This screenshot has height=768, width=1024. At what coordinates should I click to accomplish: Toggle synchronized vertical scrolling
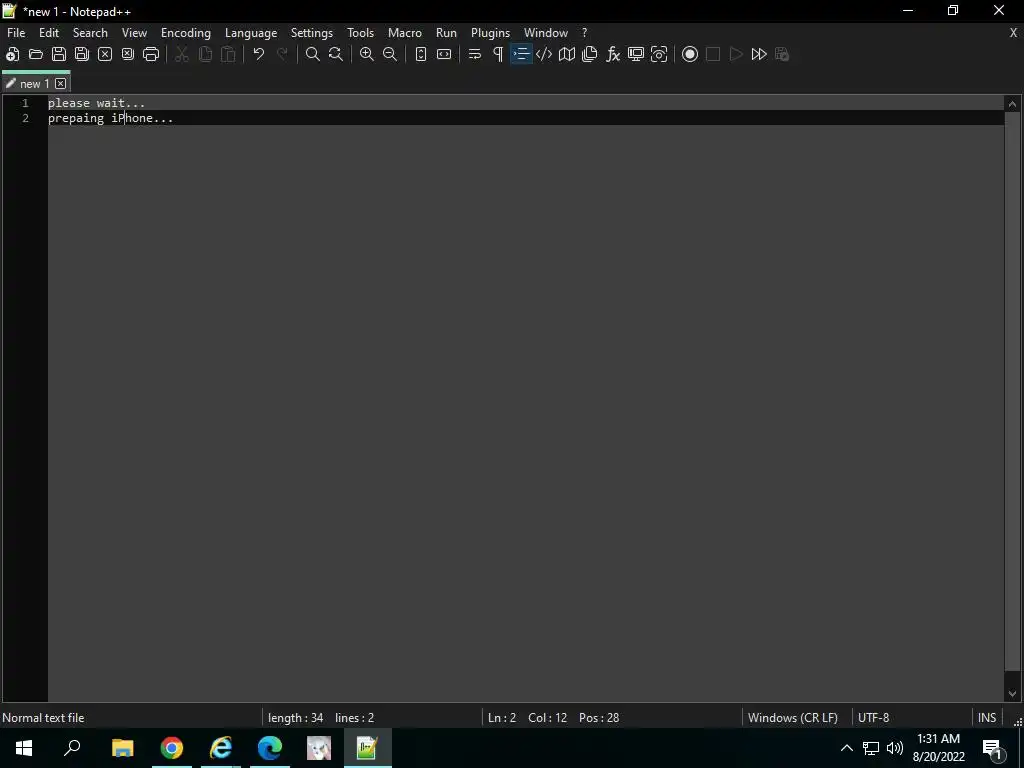coord(421,54)
